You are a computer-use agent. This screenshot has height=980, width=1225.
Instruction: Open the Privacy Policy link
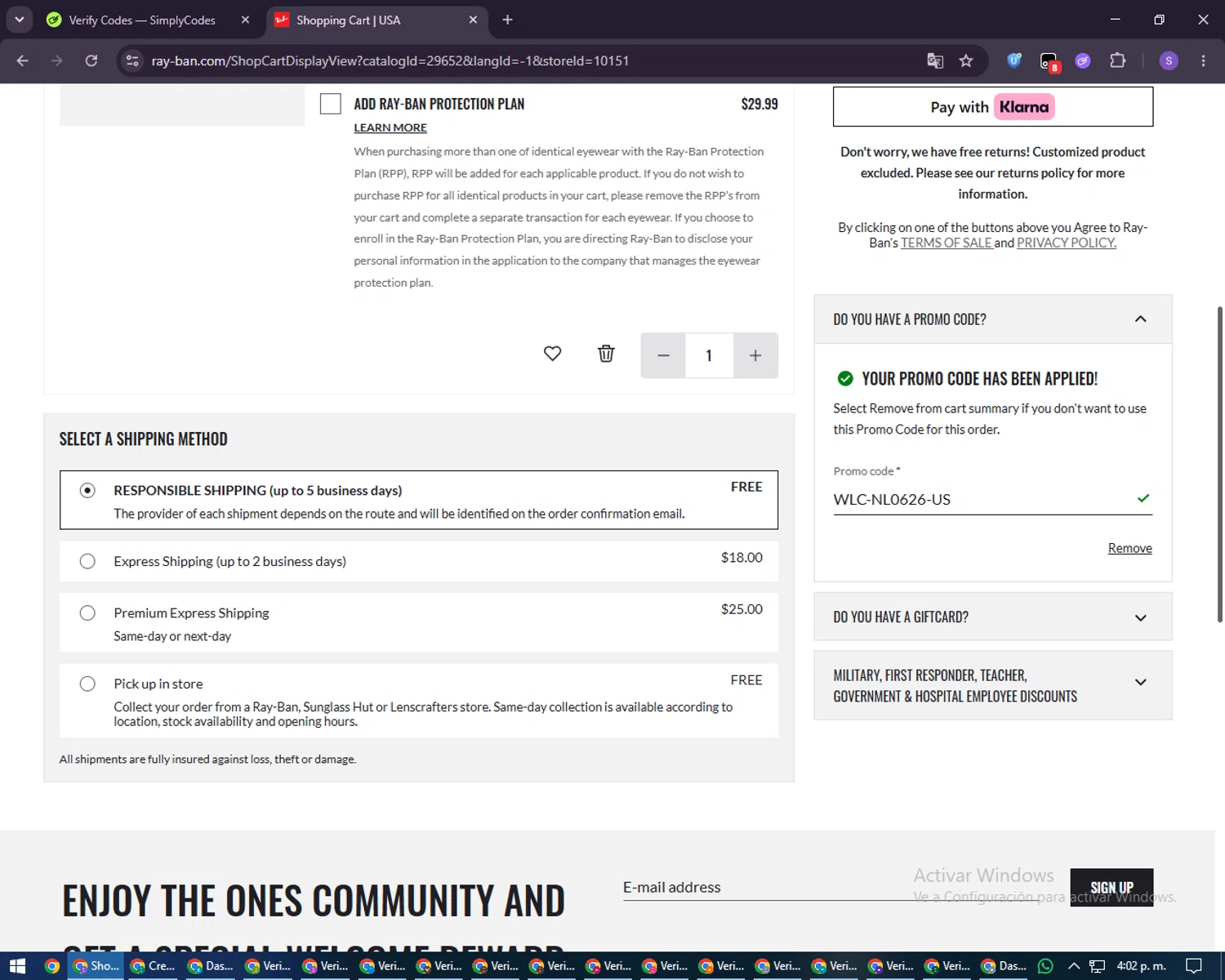pos(1067,243)
